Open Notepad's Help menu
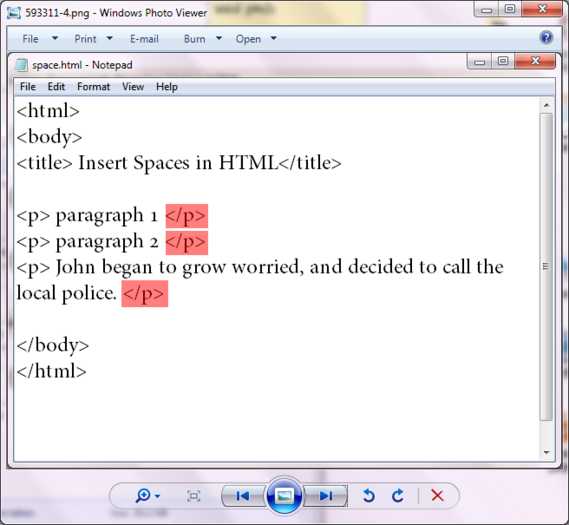The width and height of the screenshot is (569, 525). 167,87
